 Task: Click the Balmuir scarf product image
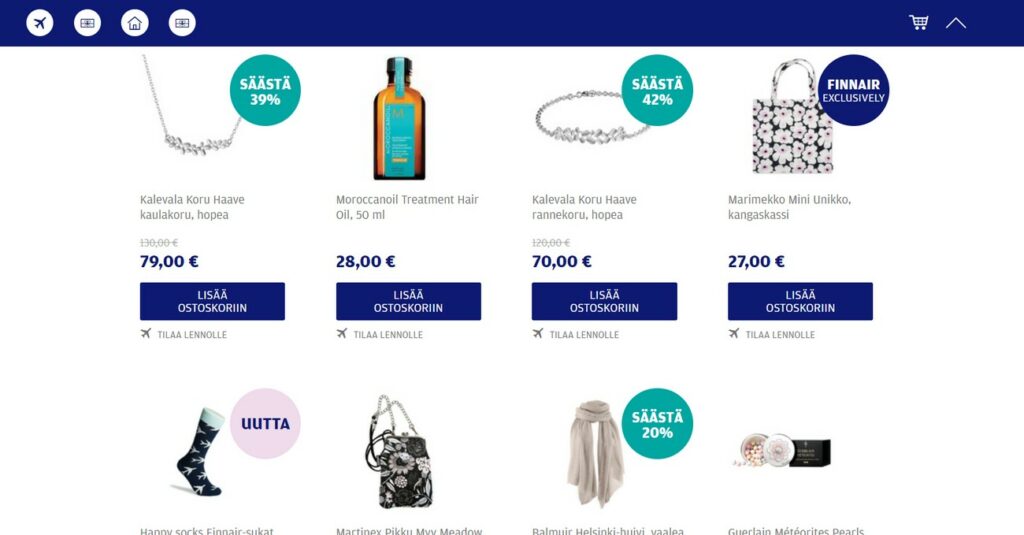596,453
